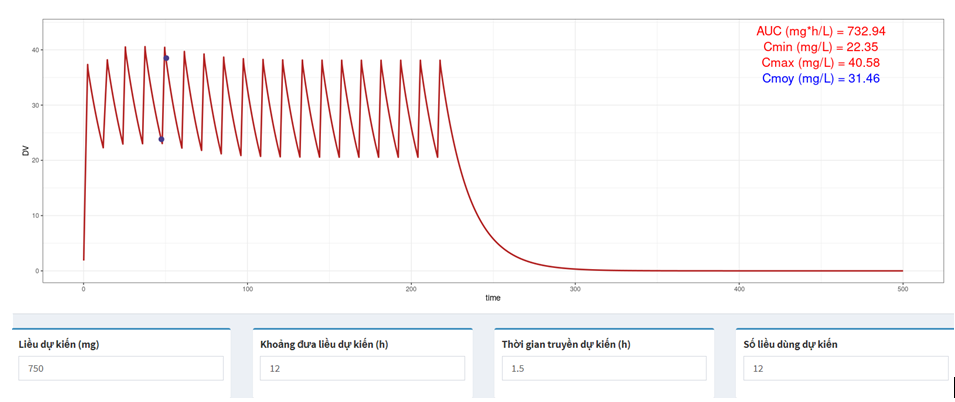Click the "time" x-axis title

point(493,298)
